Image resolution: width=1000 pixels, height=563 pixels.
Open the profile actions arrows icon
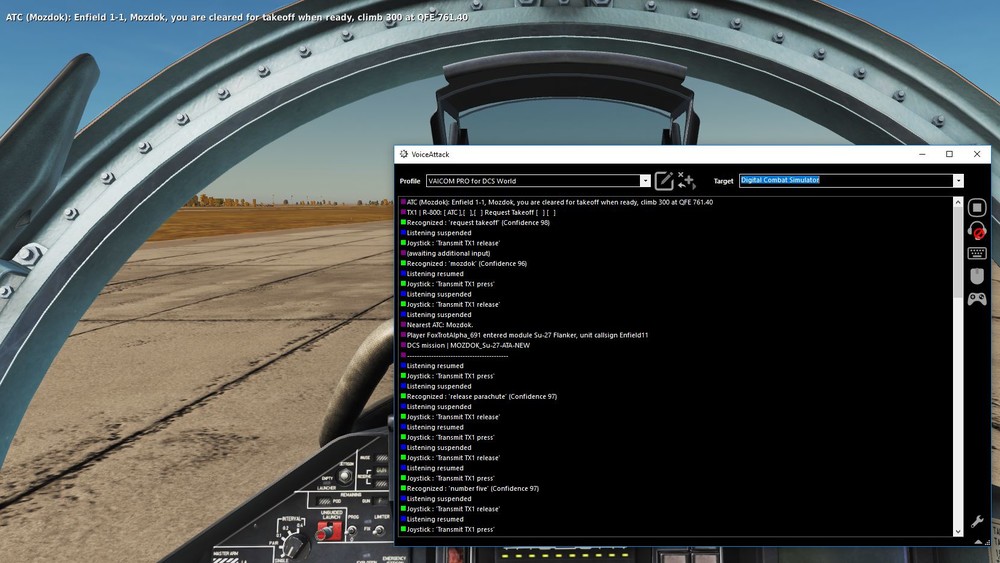(686, 180)
